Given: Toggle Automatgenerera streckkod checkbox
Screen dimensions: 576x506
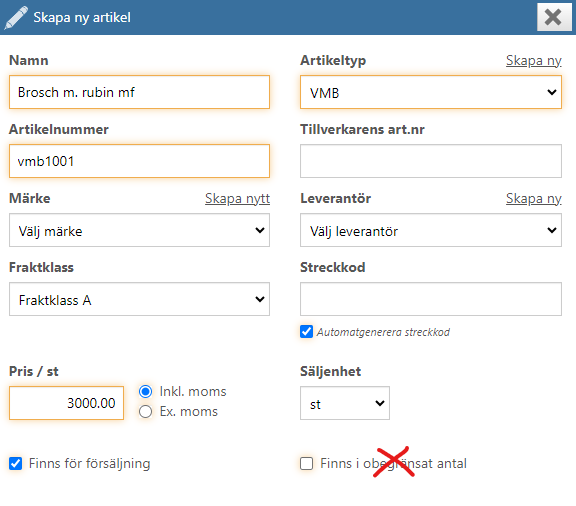Looking at the screenshot, I should (x=306, y=331).
